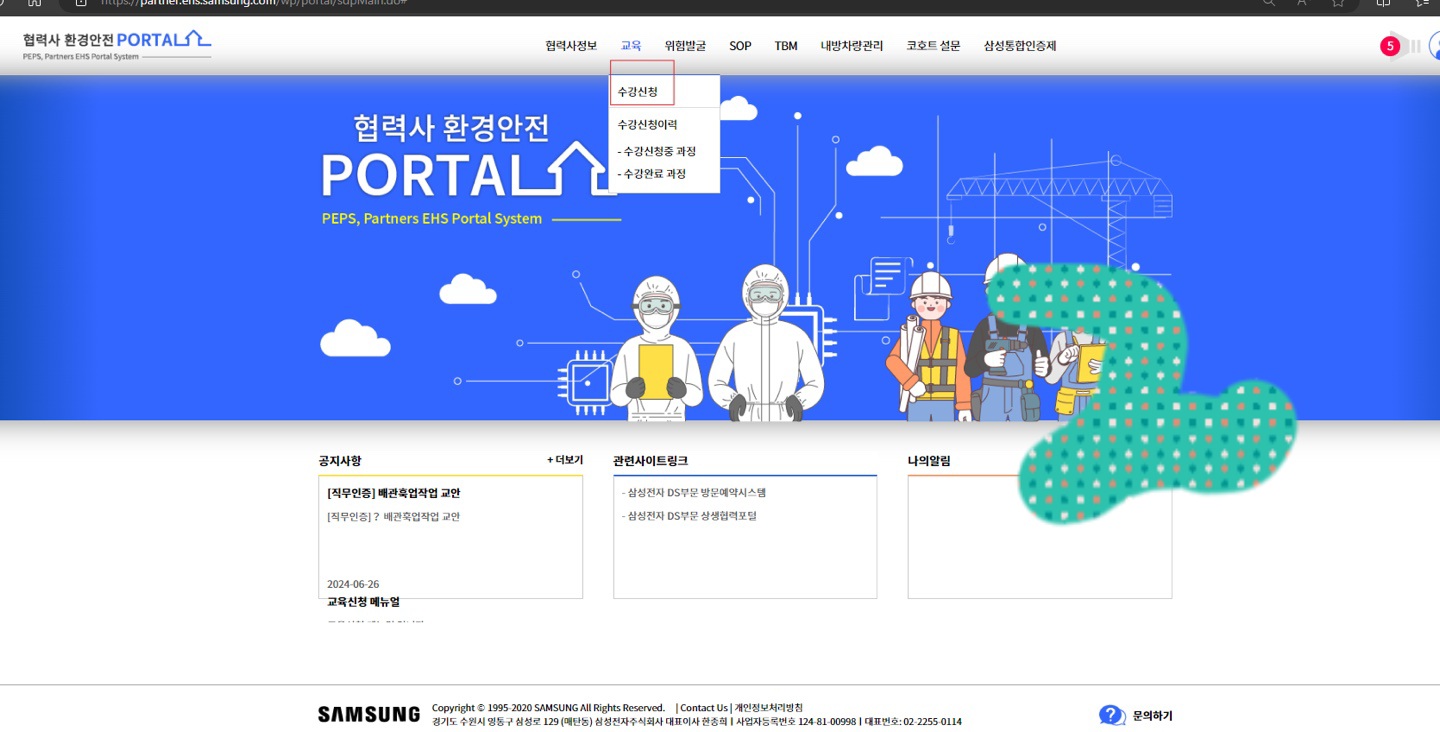Open the notification badge showing 5
The width and height of the screenshot is (1440, 732).
1390,46
